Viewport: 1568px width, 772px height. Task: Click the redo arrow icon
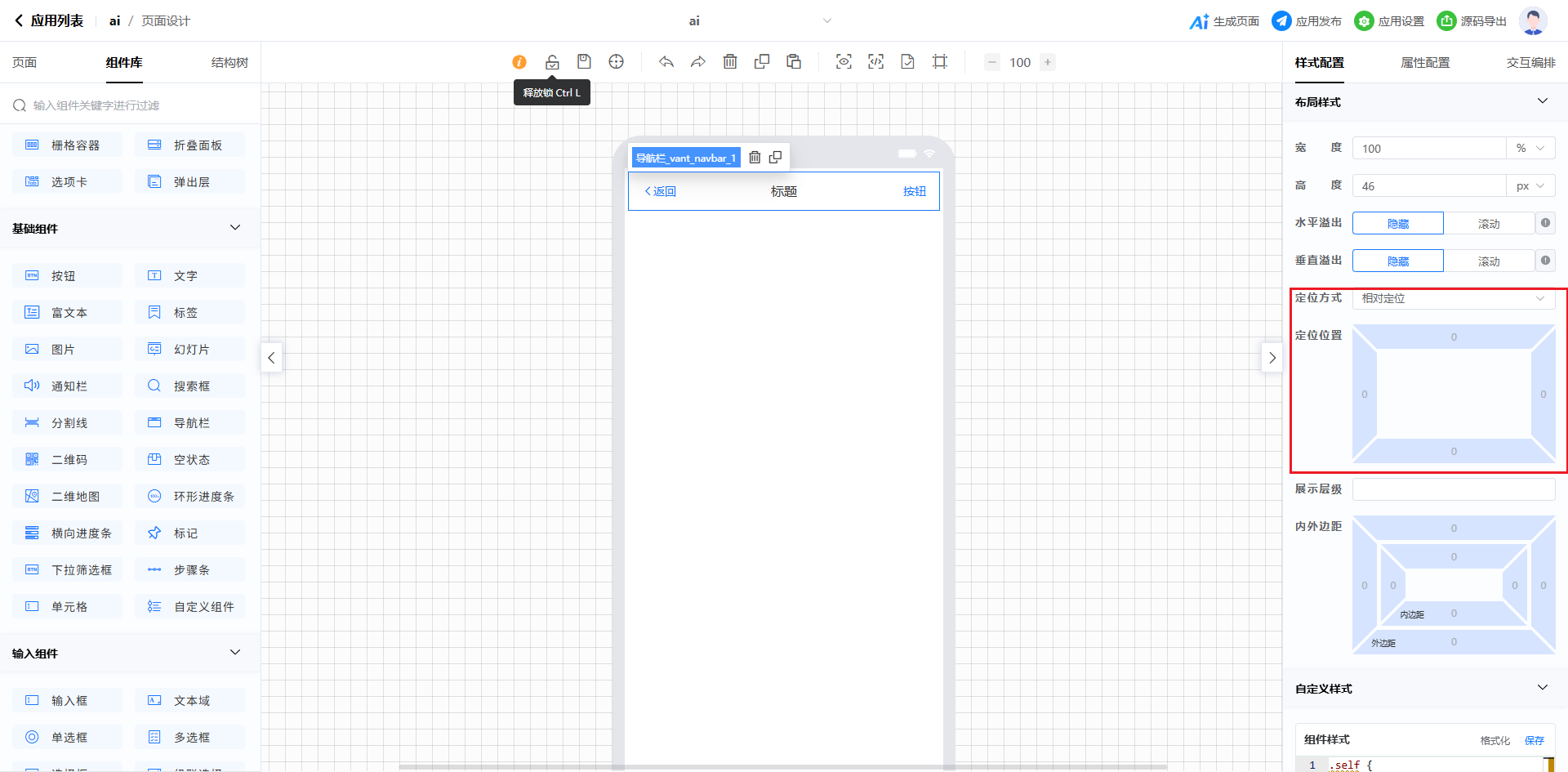coord(698,62)
